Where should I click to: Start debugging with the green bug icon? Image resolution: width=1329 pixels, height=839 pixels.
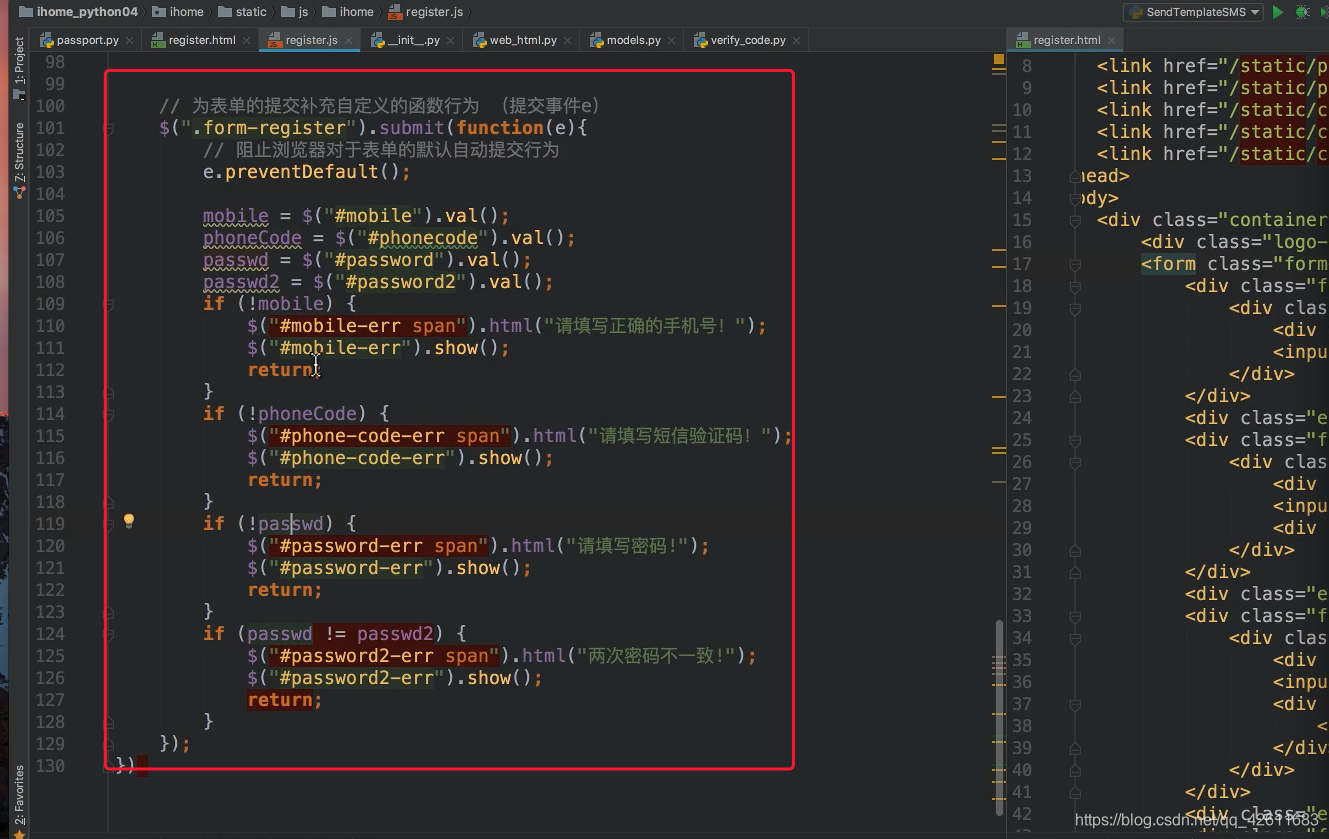click(1302, 12)
